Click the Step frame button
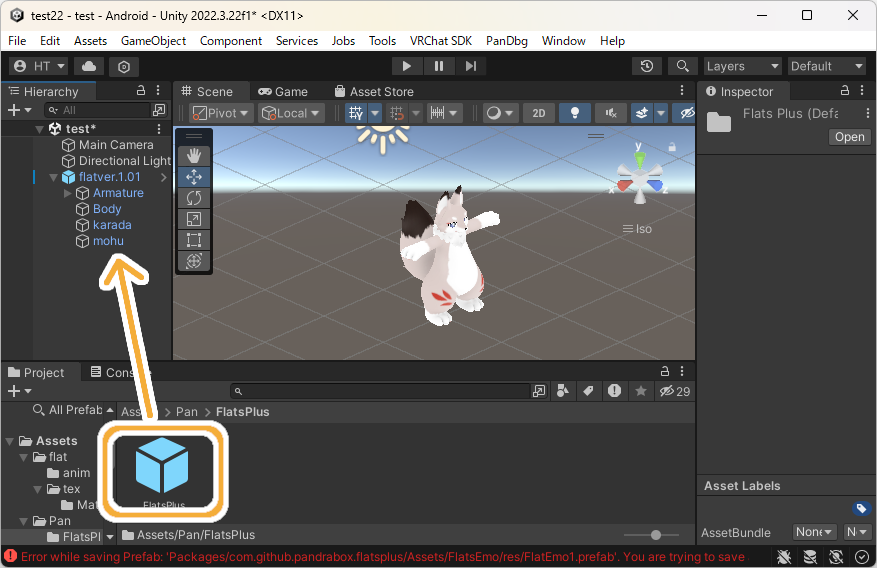The image size is (877, 568). click(x=471, y=66)
